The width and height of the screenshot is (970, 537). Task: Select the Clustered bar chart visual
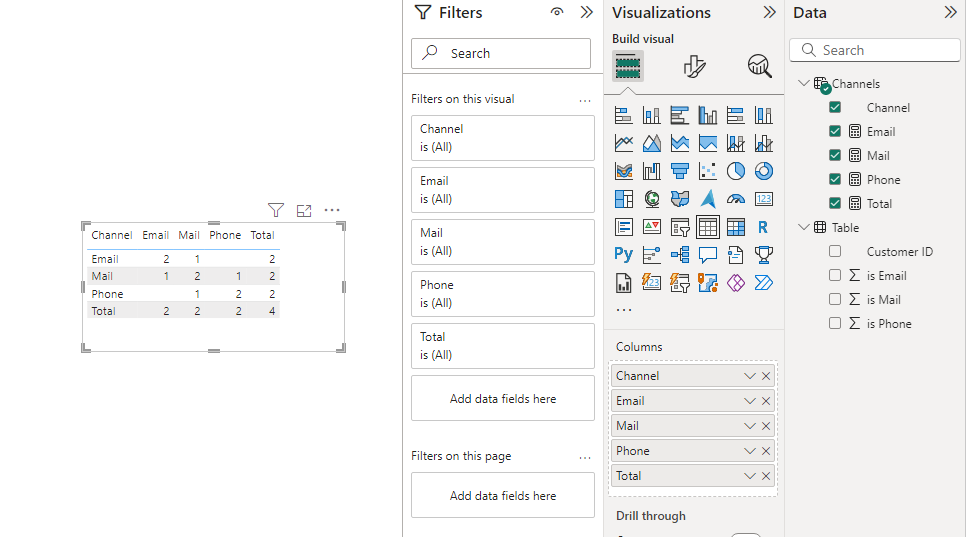tap(679, 115)
